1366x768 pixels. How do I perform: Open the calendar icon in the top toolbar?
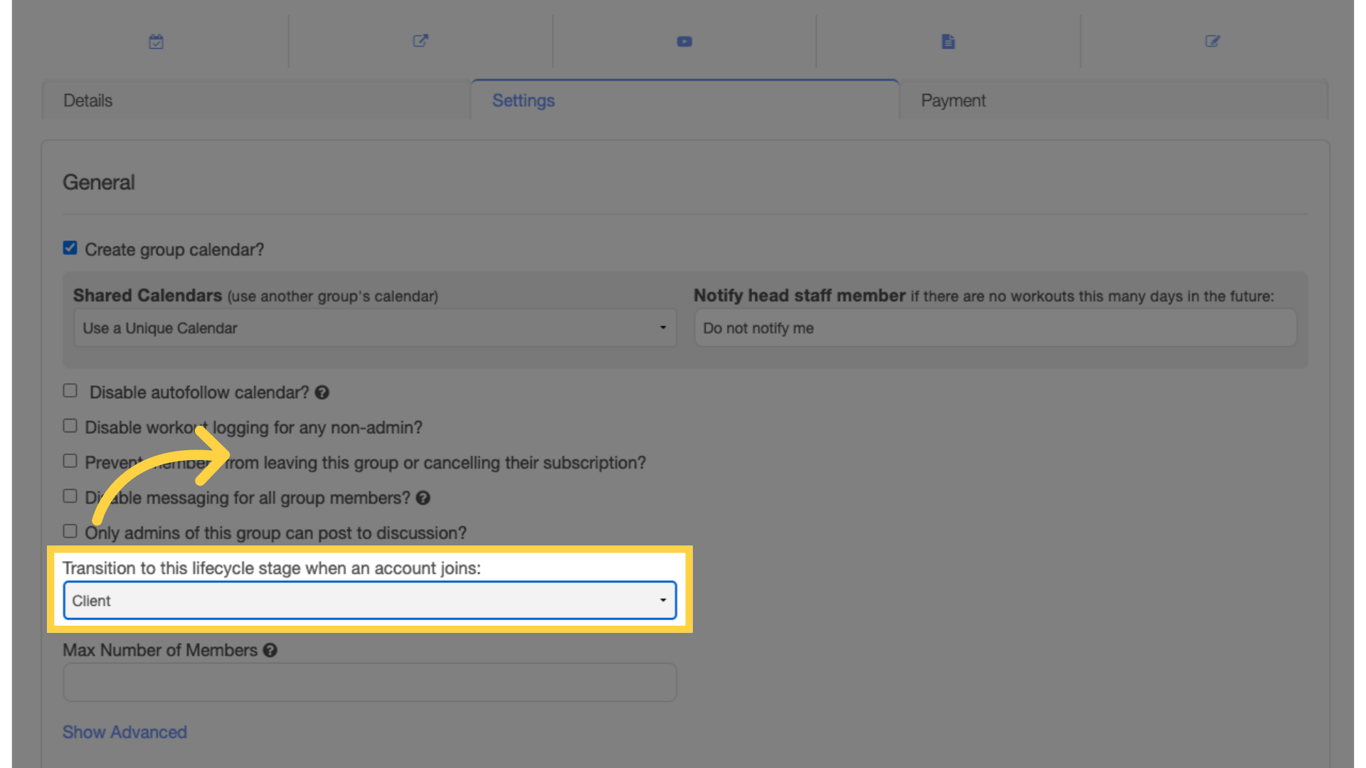(x=156, y=41)
